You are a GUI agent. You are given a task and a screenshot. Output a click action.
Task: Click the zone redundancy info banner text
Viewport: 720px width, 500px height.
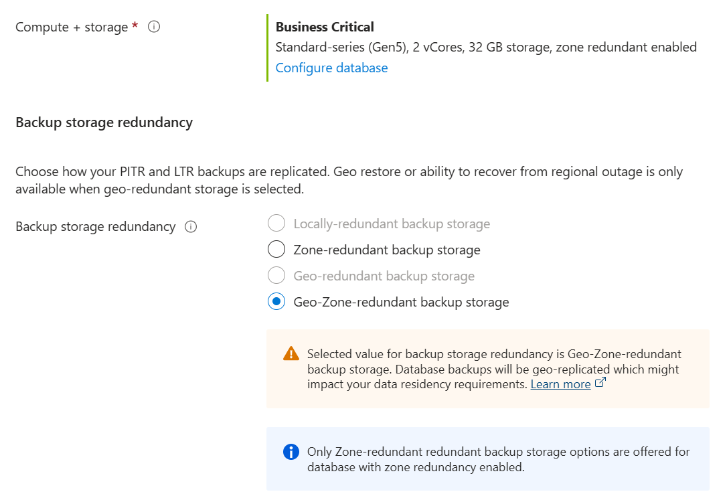pos(498,459)
